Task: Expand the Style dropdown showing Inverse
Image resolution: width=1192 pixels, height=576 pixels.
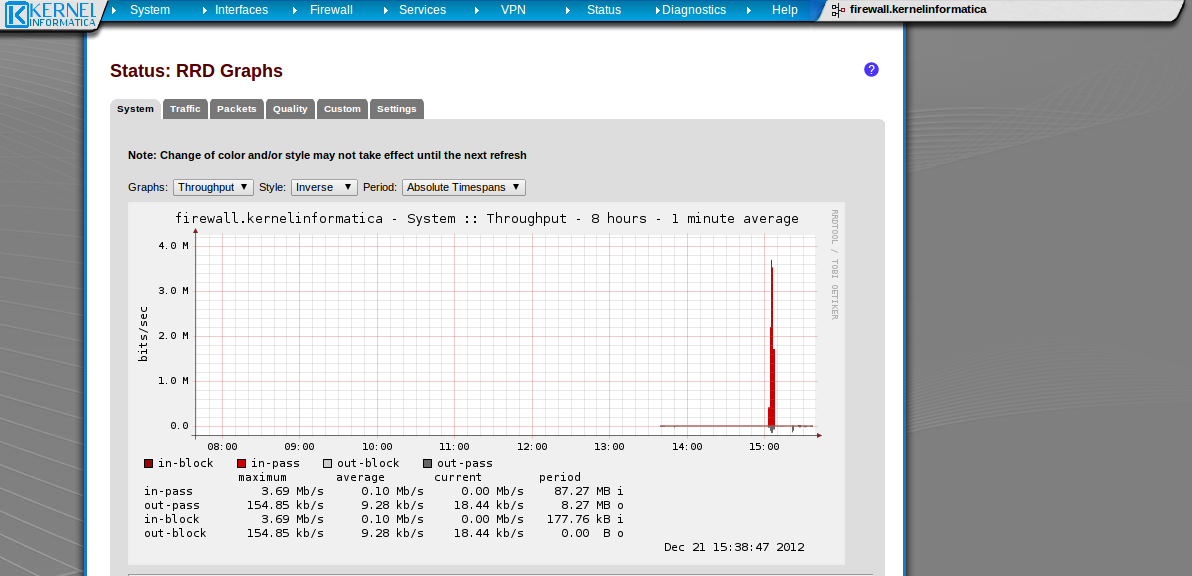Action: [325, 187]
